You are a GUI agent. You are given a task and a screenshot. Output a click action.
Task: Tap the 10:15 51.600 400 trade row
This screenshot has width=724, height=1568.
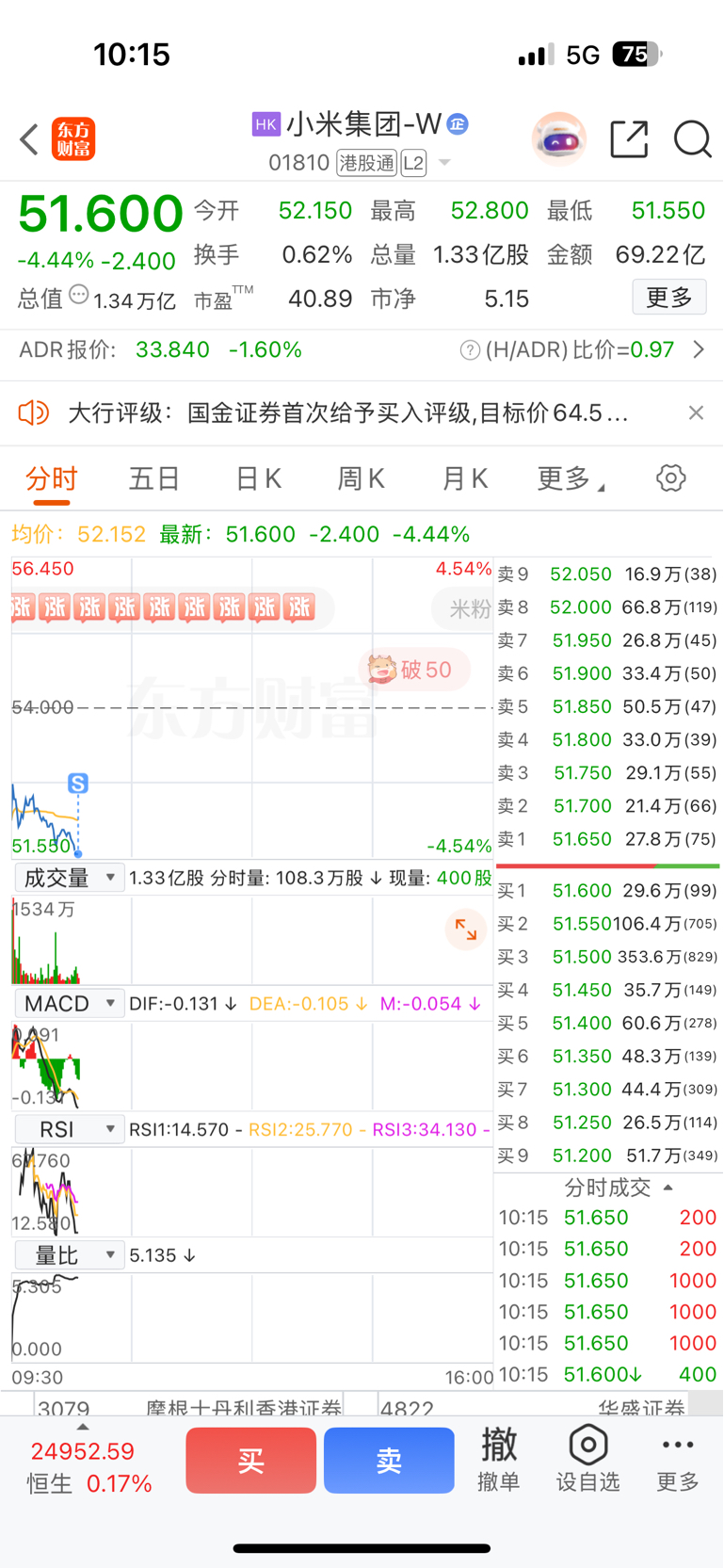[x=607, y=1375]
